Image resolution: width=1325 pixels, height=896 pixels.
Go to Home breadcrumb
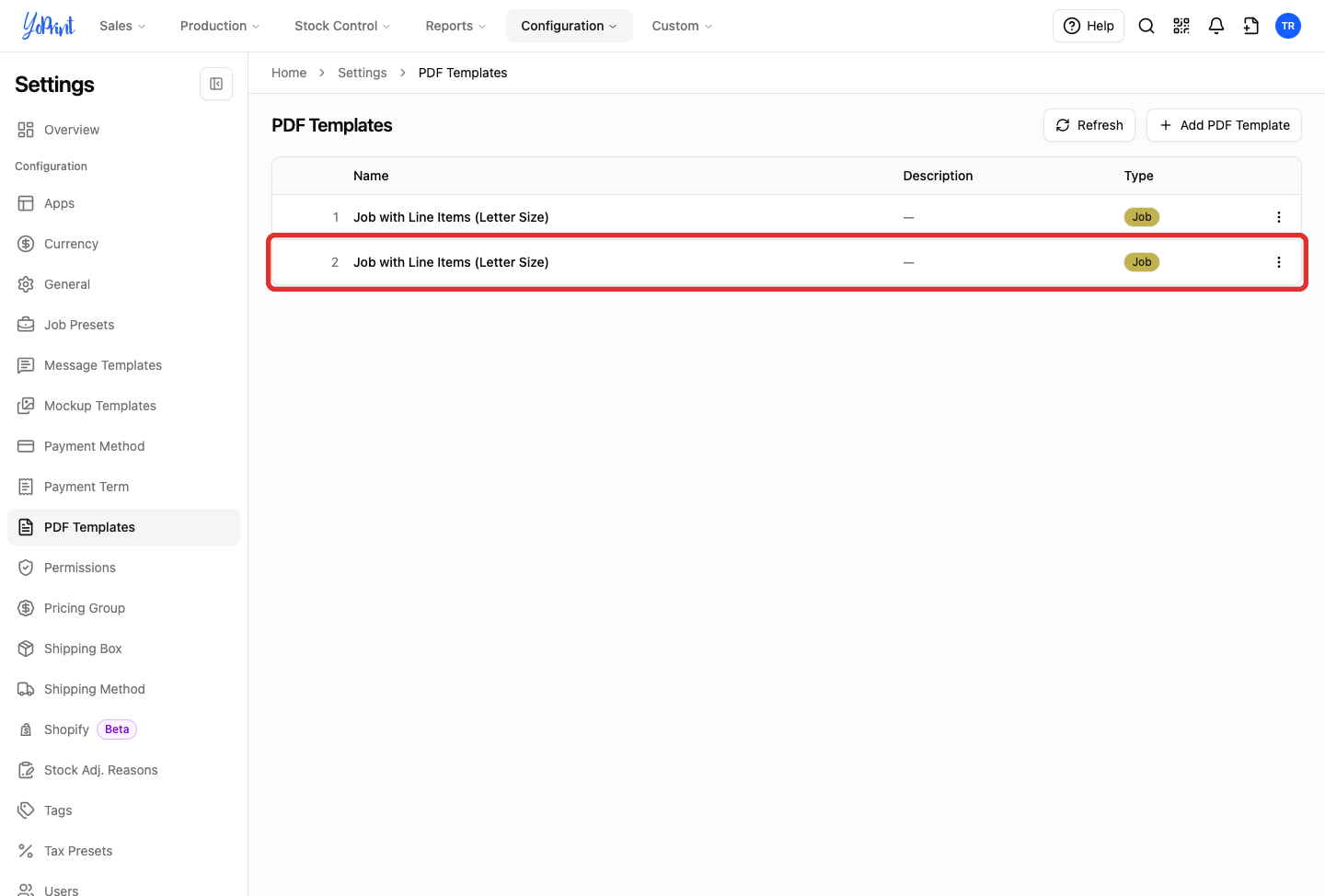(289, 73)
